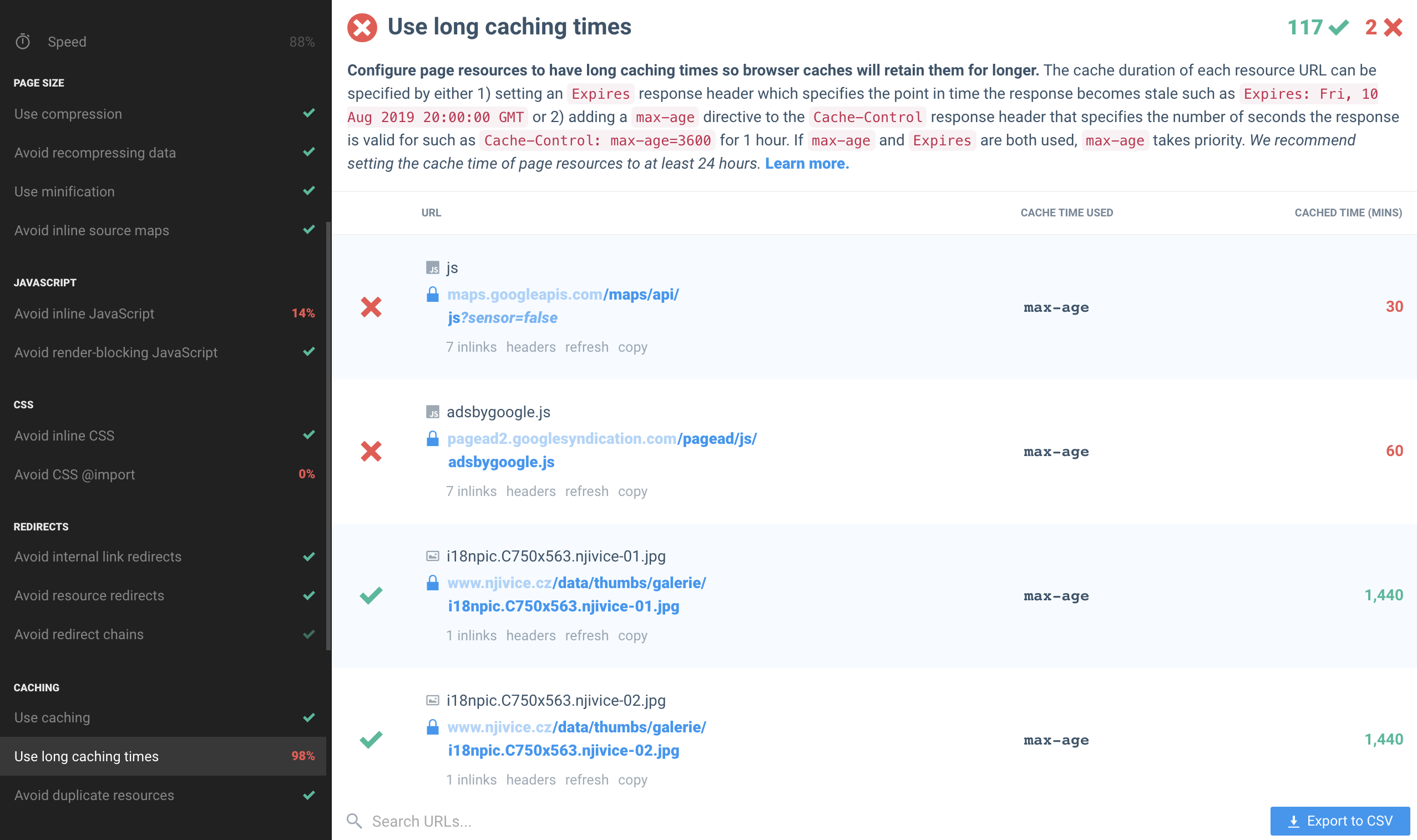Show headers for maps API js resource
The height and width of the screenshot is (840, 1417).
tap(530, 347)
